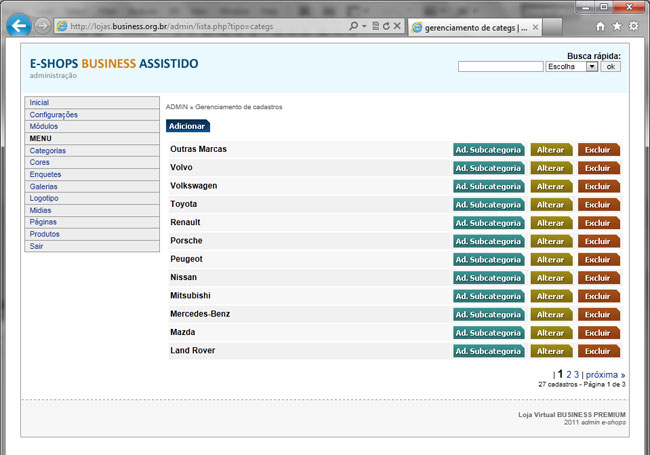Image resolution: width=650 pixels, height=455 pixels.
Task: Add subcategory to Volkswagen
Action: click(x=488, y=186)
